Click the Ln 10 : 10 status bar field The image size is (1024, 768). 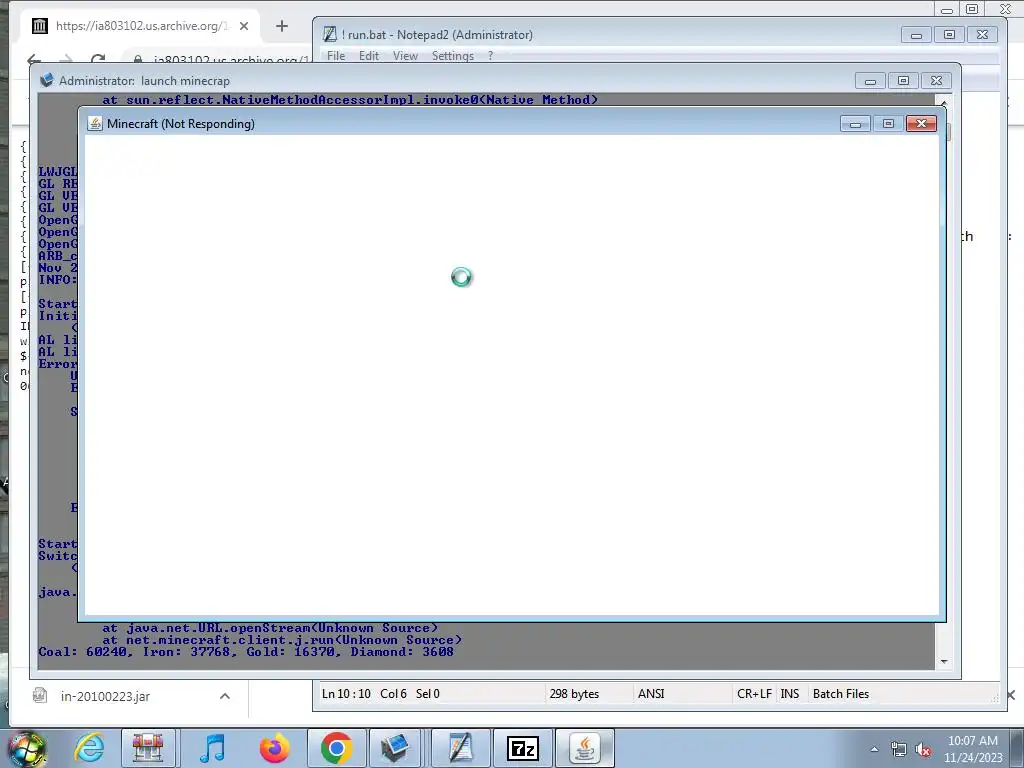[x=346, y=694]
